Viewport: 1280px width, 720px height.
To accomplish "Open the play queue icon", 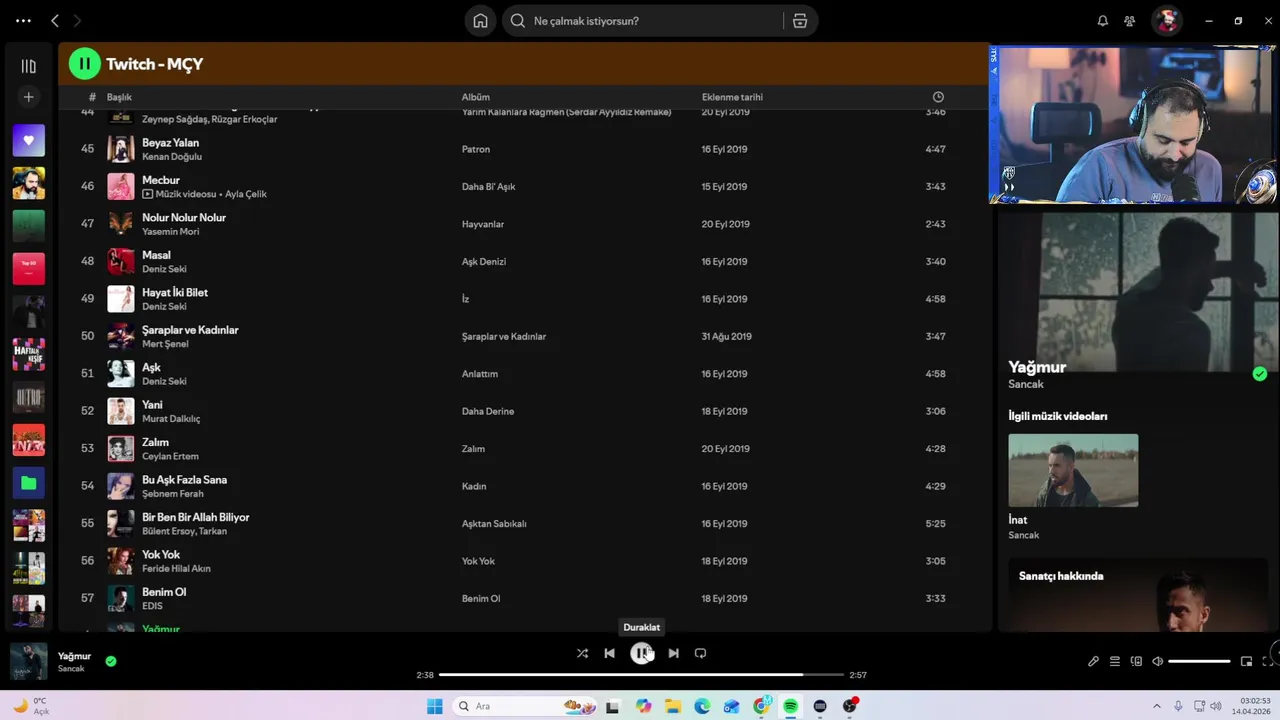I will [x=1115, y=661].
